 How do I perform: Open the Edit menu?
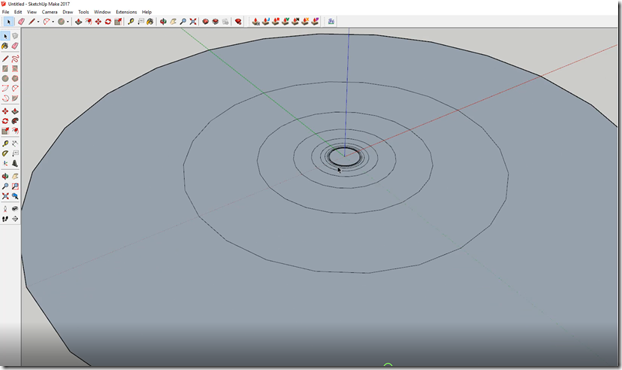pos(18,12)
